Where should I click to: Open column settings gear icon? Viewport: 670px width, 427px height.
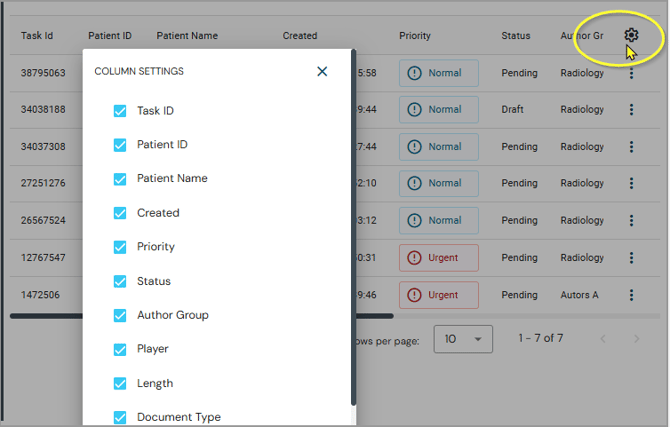(x=631, y=35)
